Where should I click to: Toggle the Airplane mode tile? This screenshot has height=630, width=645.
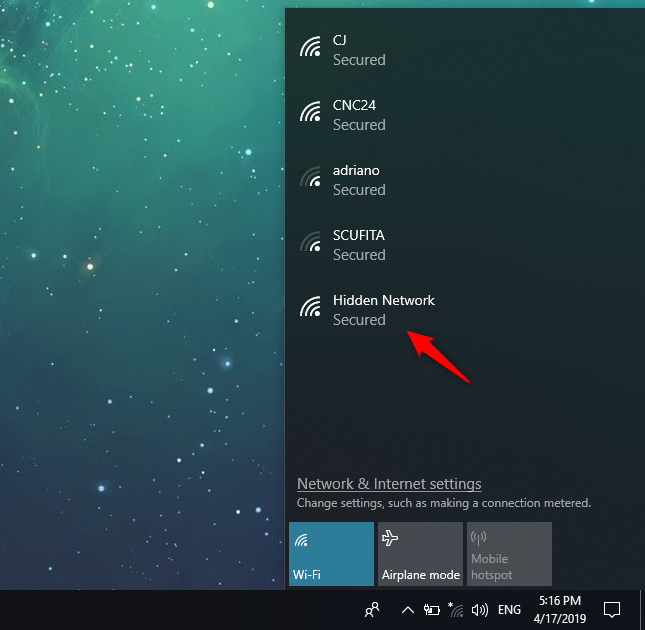(x=420, y=554)
